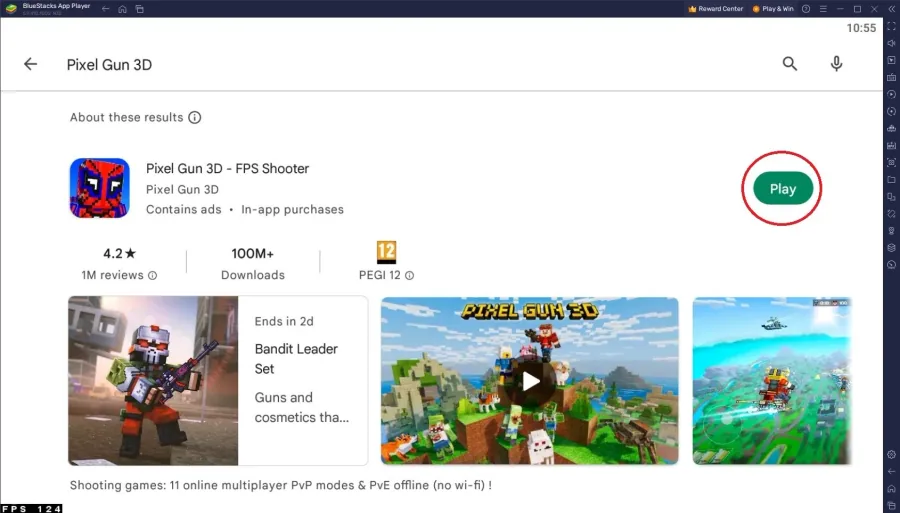Image resolution: width=900 pixels, height=513 pixels.
Task: Click the Pixel Gun 3D search field text
Action: tap(109, 64)
